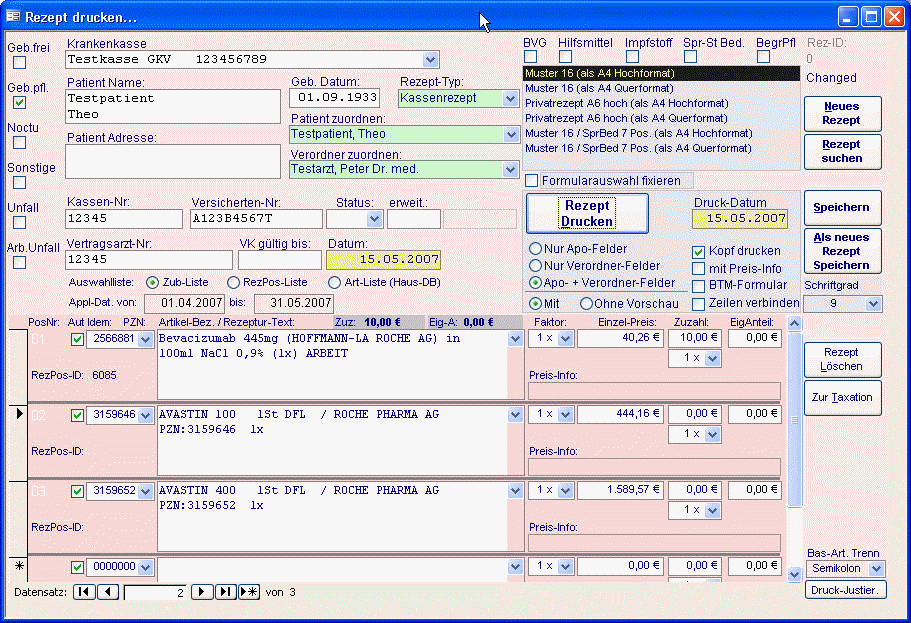Uncheck Aut Idem for PZN 3159652
The height and width of the screenshot is (623, 911).
77,492
